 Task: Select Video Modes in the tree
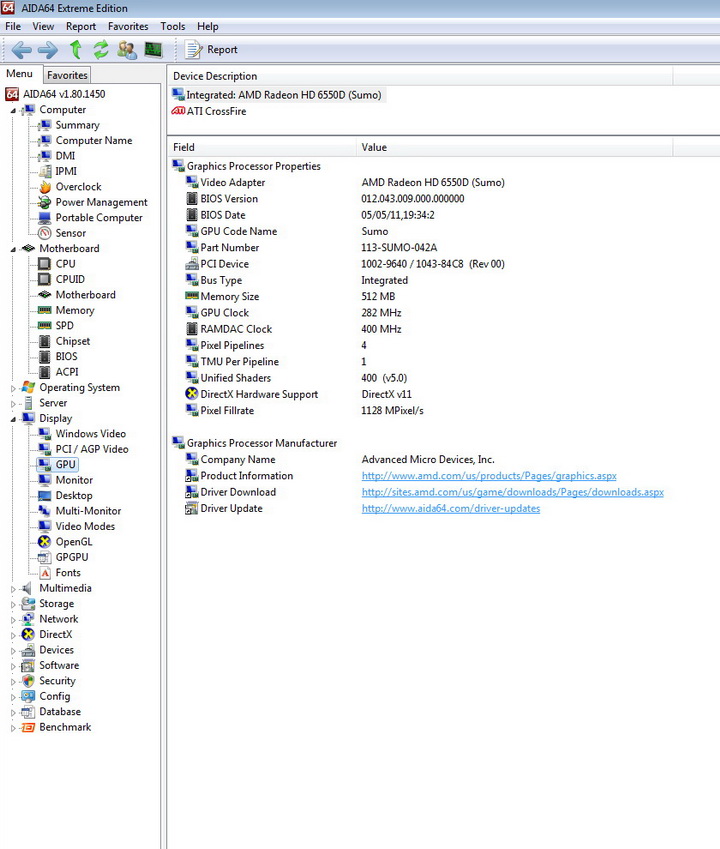(x=85, y=526)
